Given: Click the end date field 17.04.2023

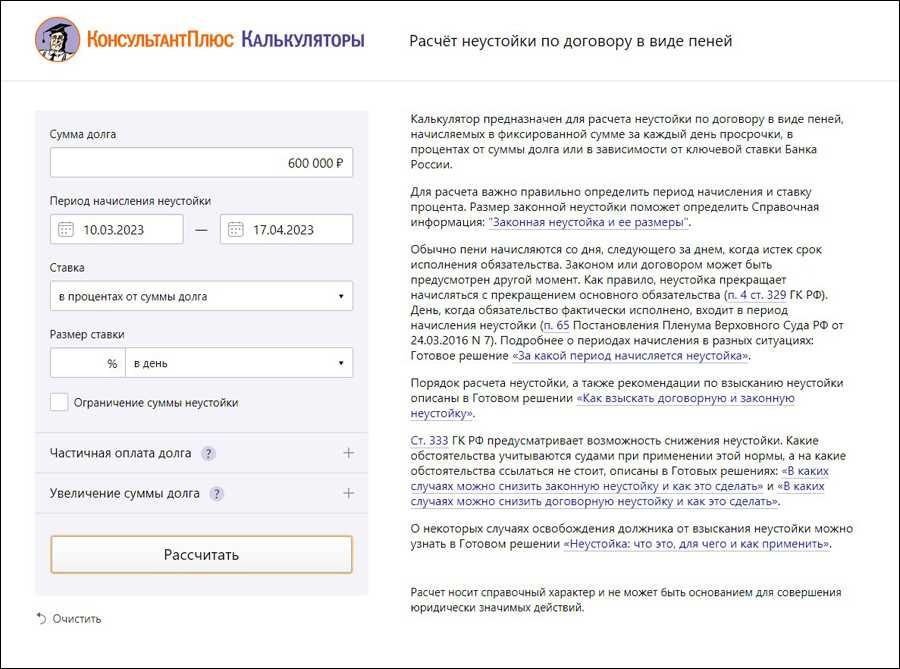Looking at the screenshot, I should [296, 230].
